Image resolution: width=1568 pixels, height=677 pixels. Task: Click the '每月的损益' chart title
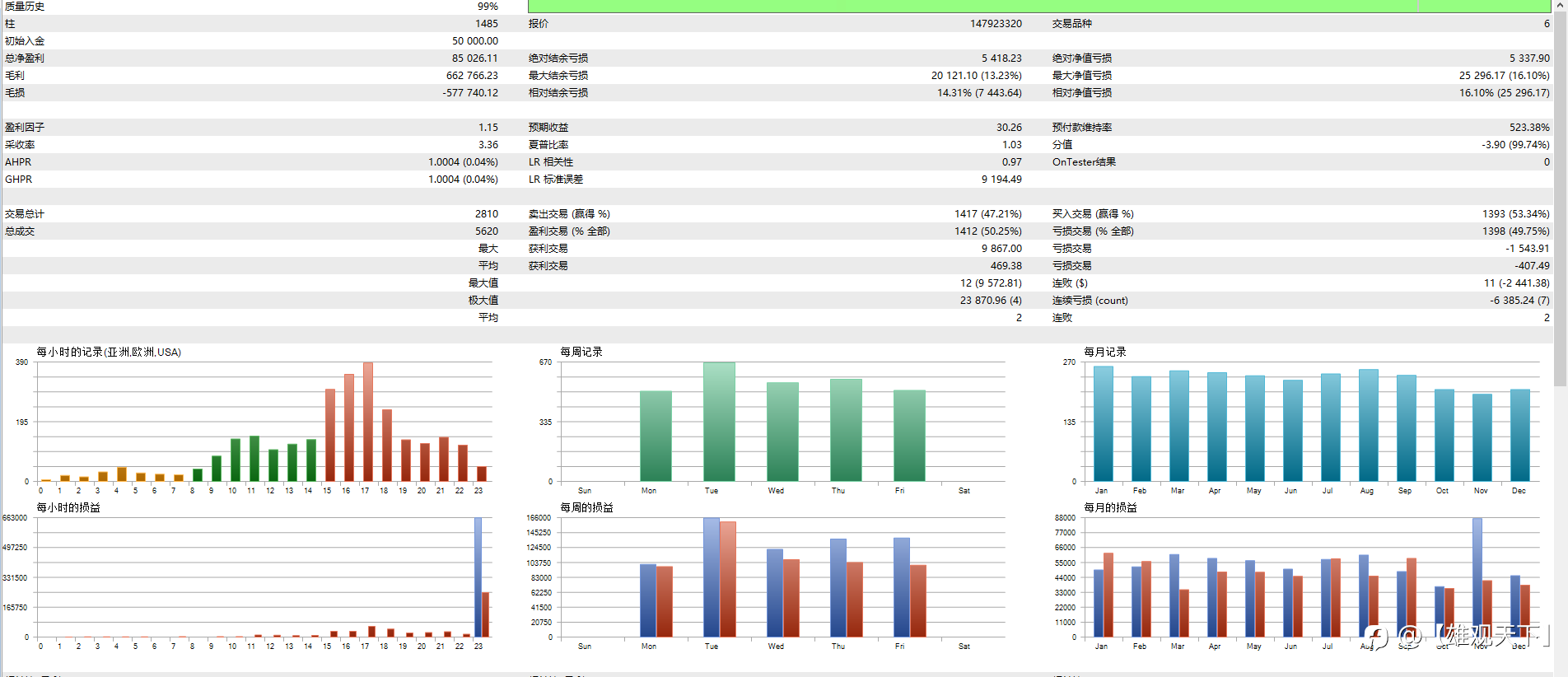point(1111,507)
